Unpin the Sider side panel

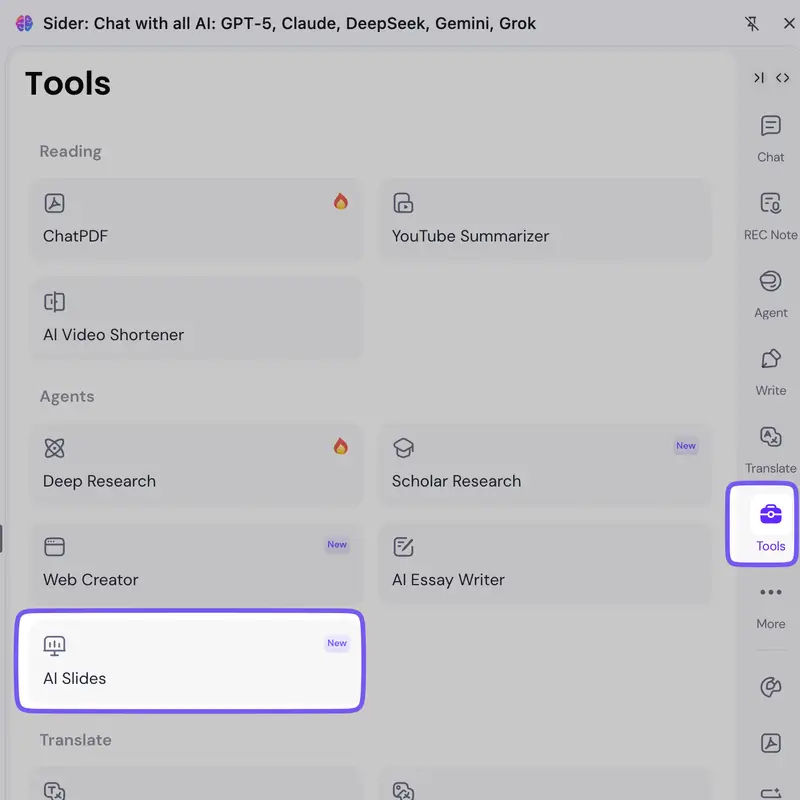pyautogui.click(x=752, y=23)
